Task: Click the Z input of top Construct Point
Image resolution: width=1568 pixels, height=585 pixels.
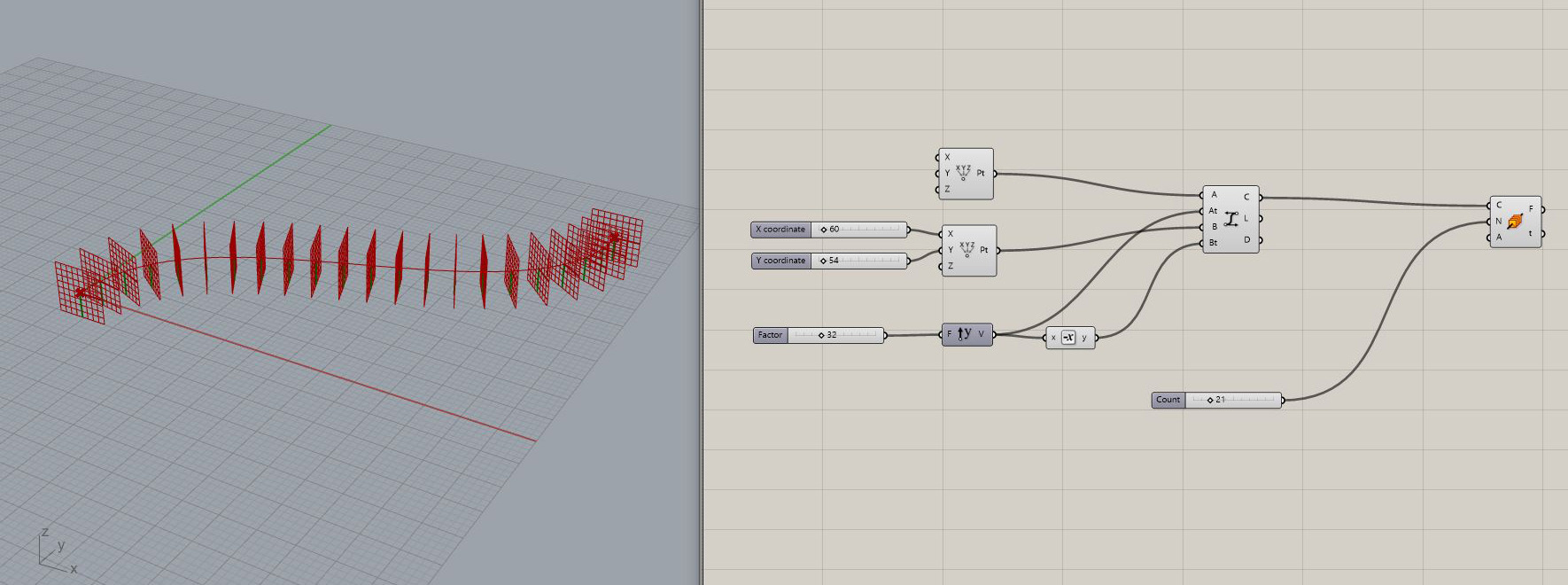Action: 947,189
